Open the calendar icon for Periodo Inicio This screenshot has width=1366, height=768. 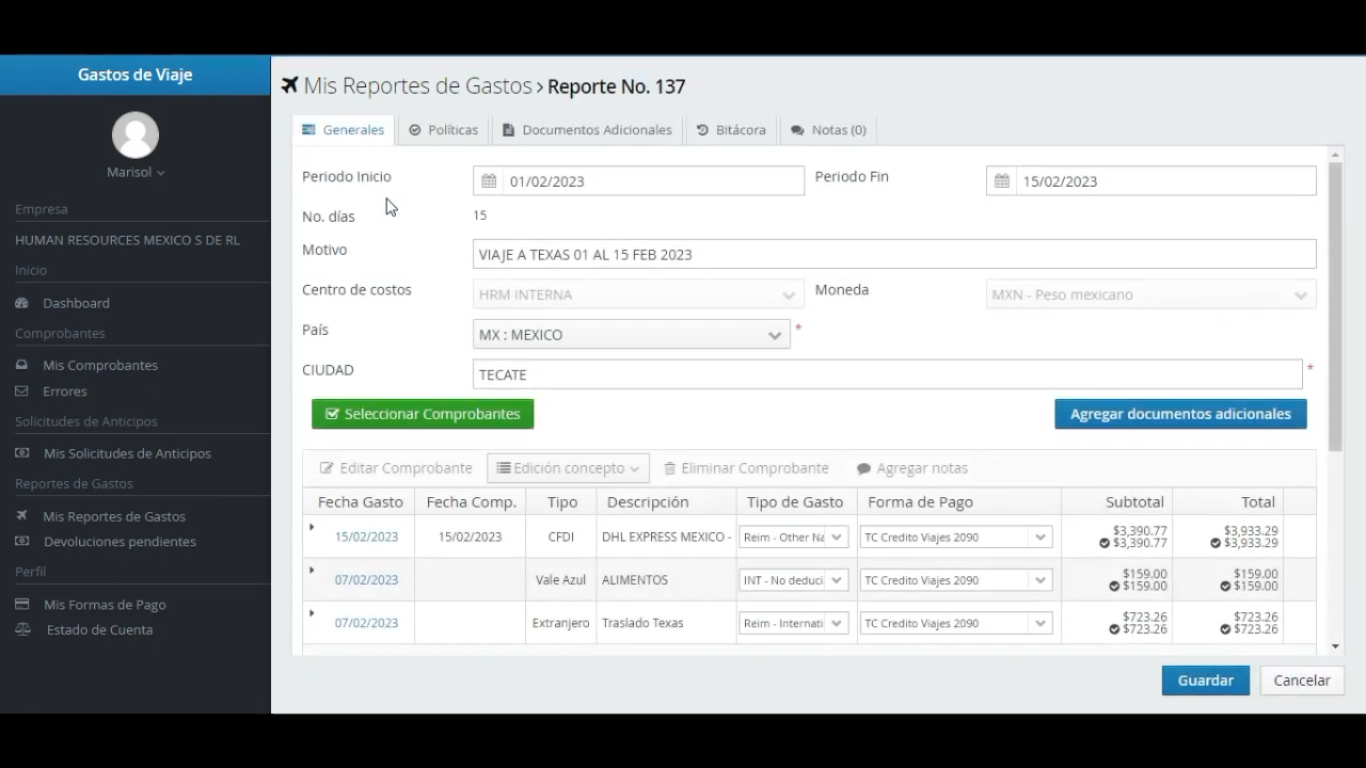click(489, 181)
